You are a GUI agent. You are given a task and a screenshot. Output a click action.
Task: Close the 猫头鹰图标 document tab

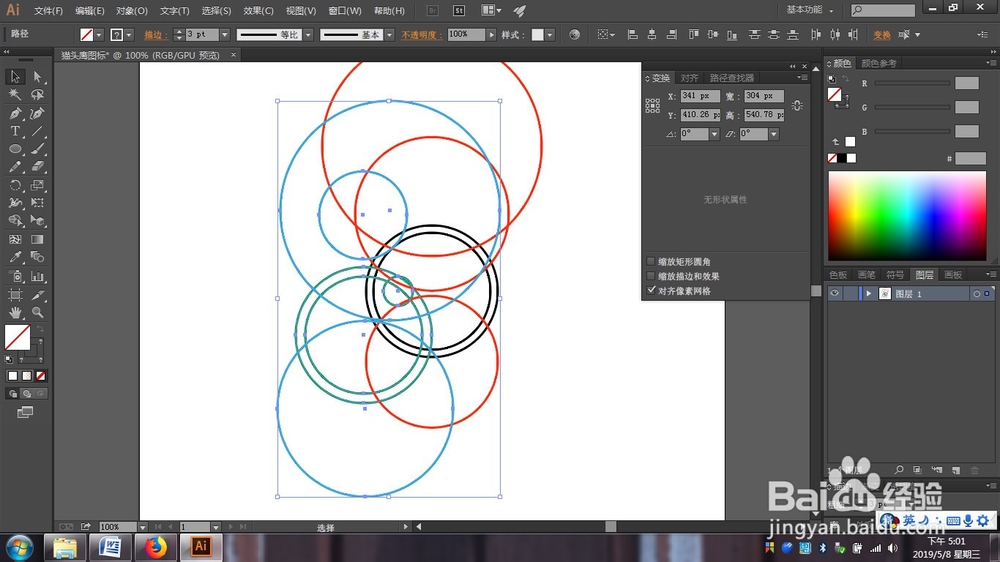coord(233,55)
